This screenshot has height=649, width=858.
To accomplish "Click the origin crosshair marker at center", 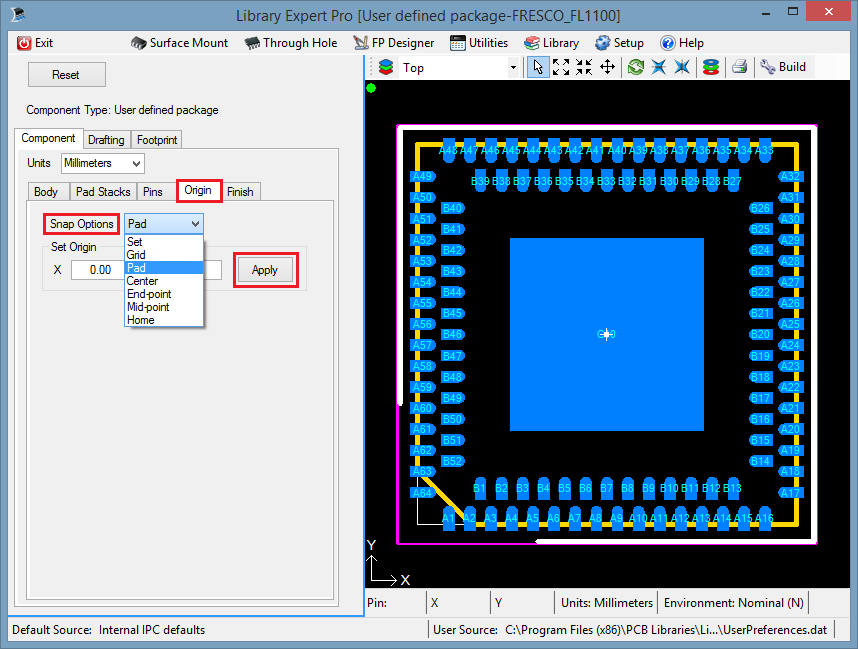I will coord(606,334).
